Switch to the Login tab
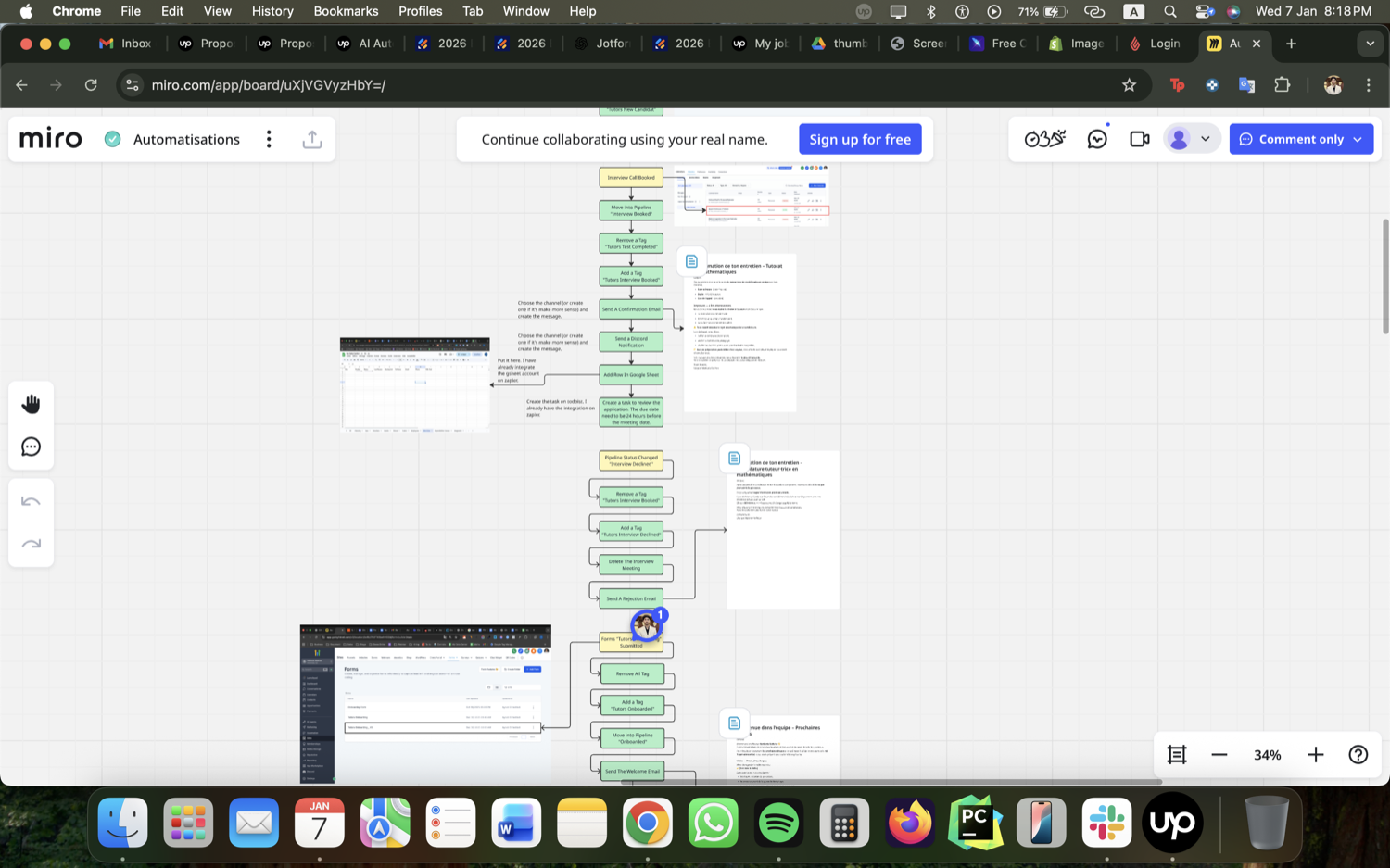 pos(1155,44)
